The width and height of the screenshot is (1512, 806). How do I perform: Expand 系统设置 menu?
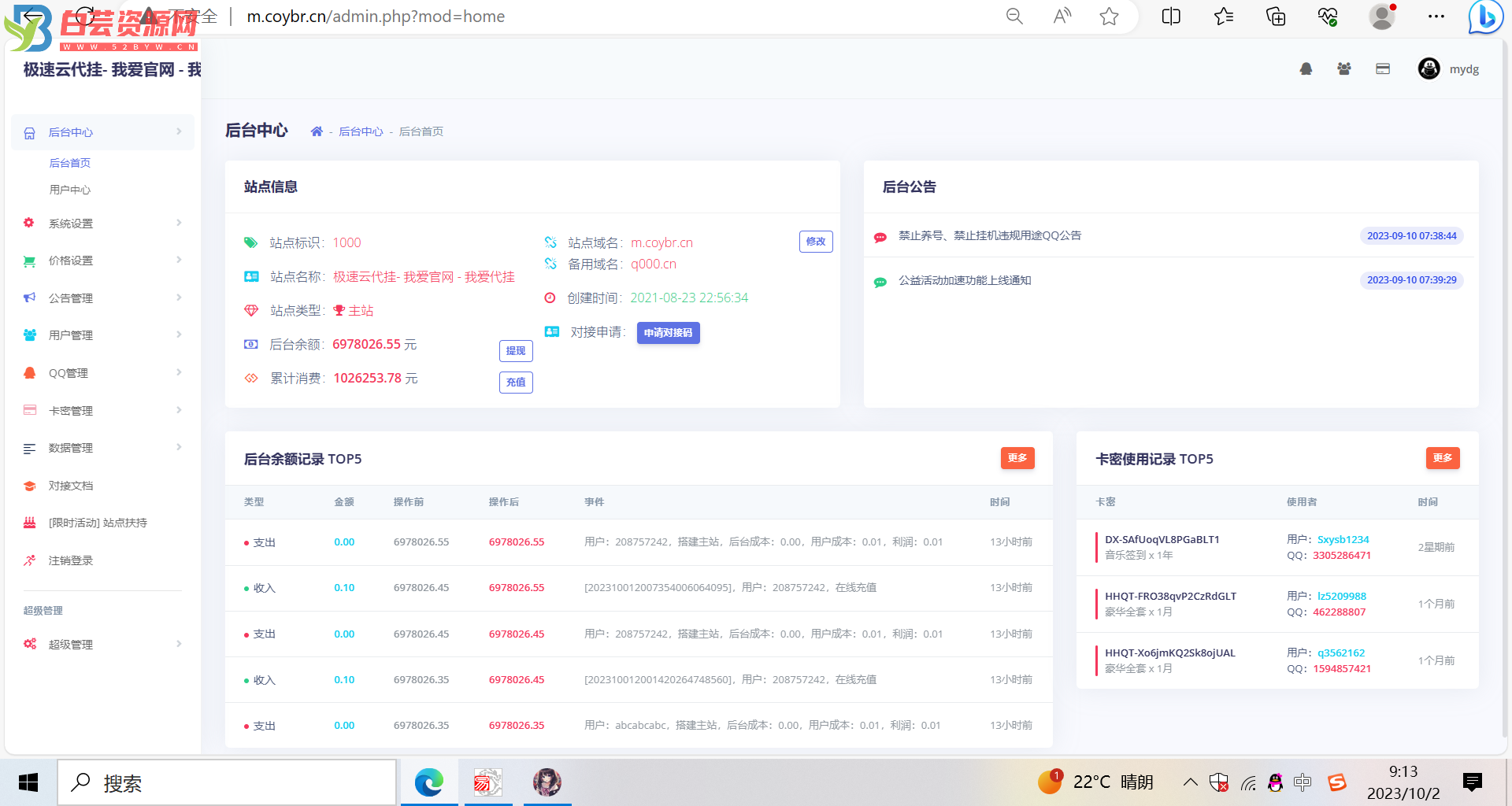pos(103,224)
